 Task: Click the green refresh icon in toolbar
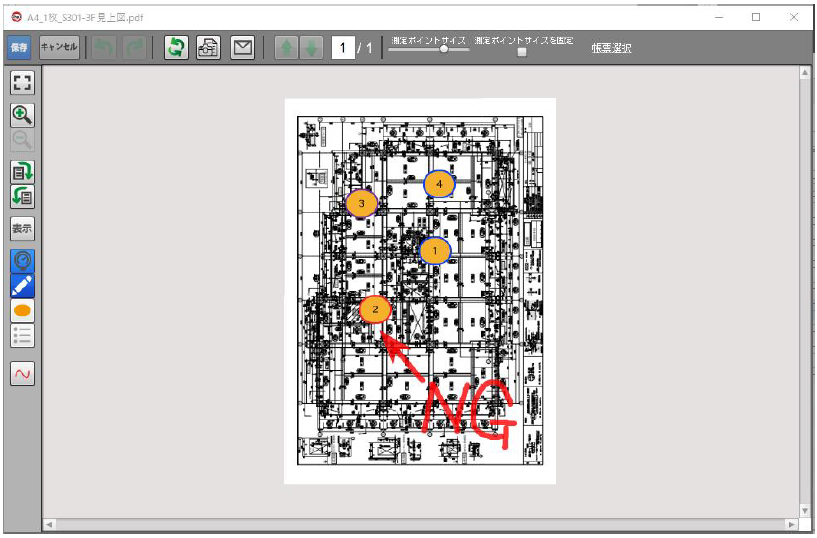pos(175,48)
